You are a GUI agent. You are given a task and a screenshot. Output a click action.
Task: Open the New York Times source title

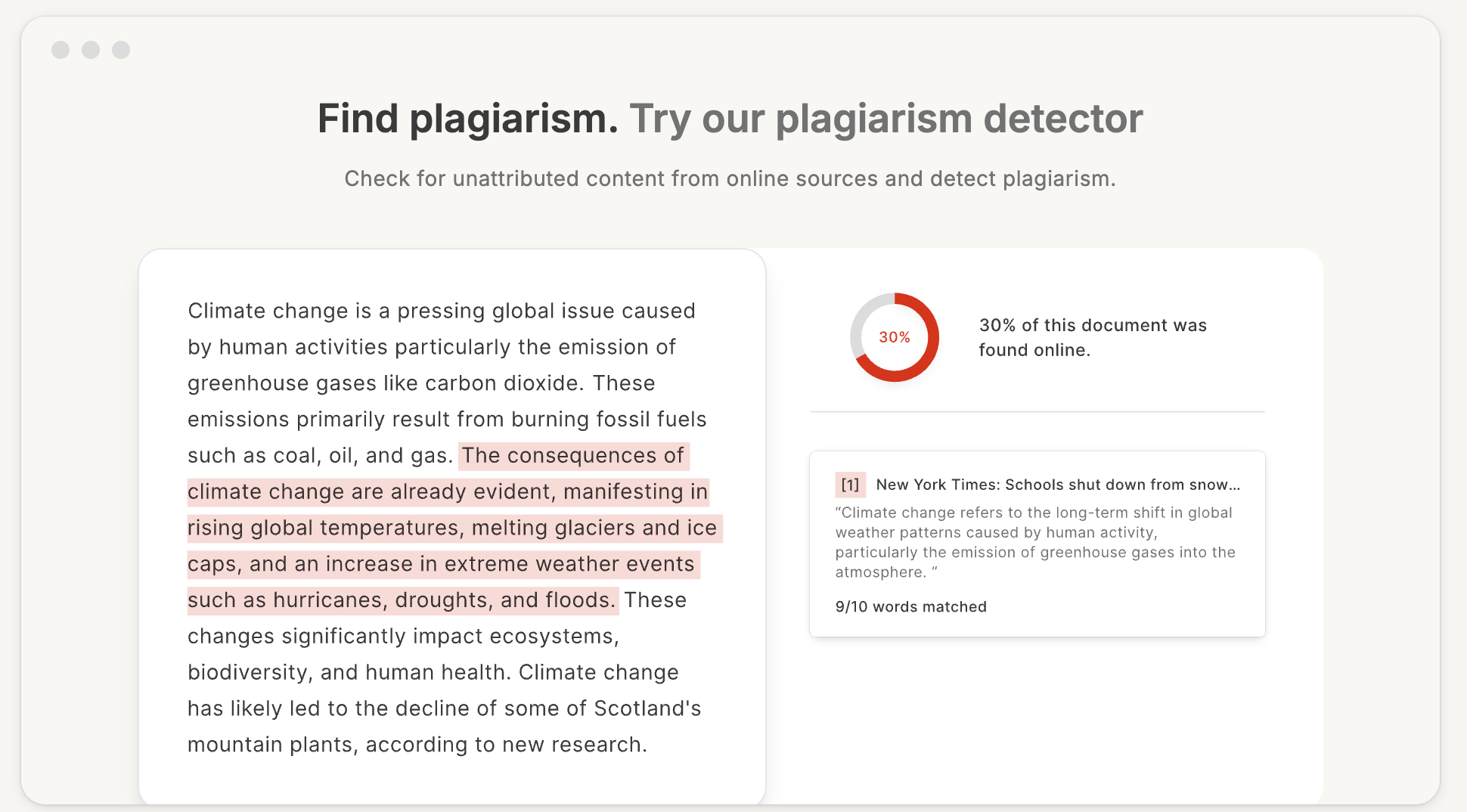[x=1058, y=485]
